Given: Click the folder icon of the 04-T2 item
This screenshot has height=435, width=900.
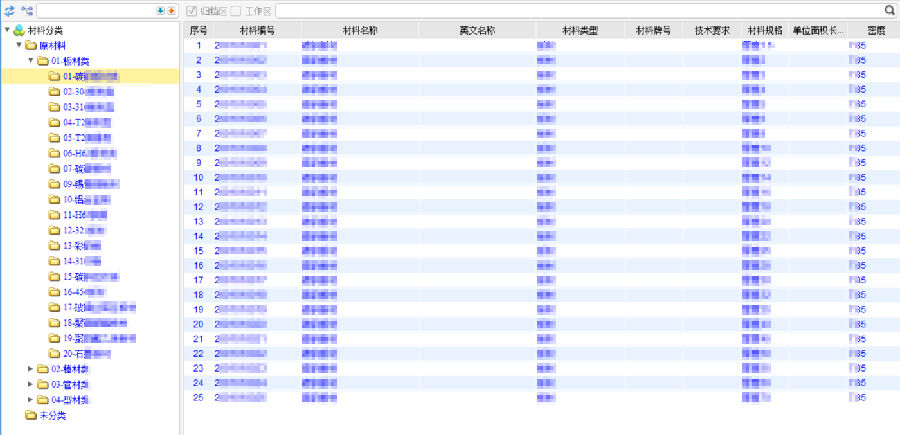Looking at the screenshot, I should (54, 122).
